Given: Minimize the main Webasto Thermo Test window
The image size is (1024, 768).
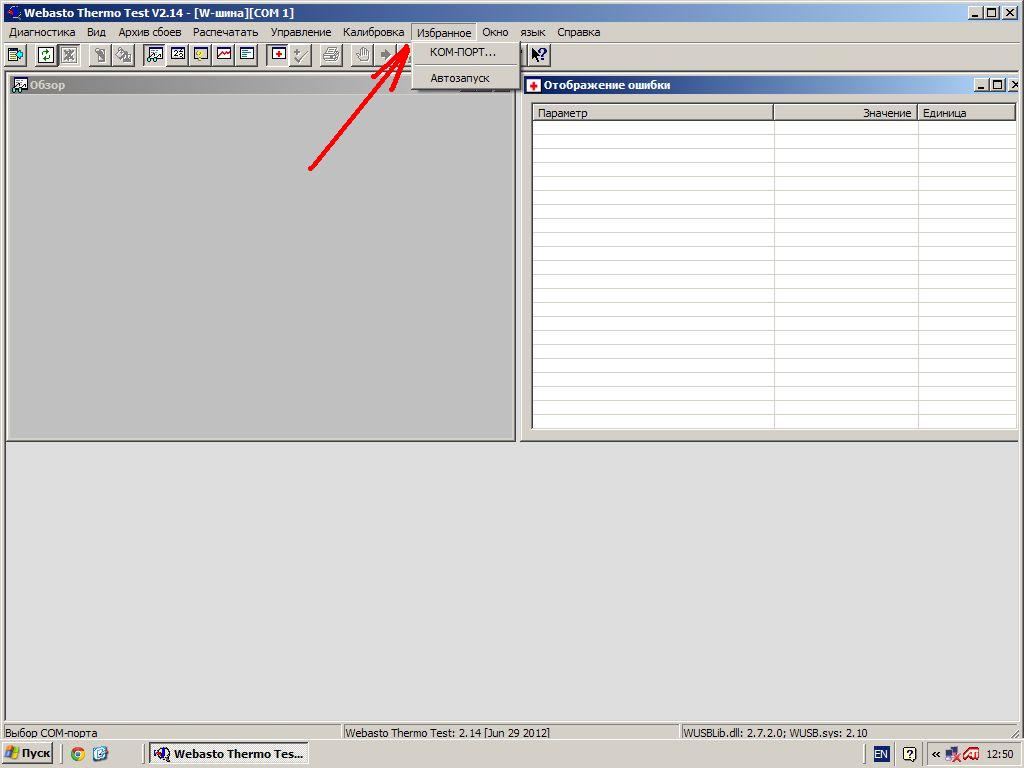Looking at the screenshot, I should coord(975,12).
